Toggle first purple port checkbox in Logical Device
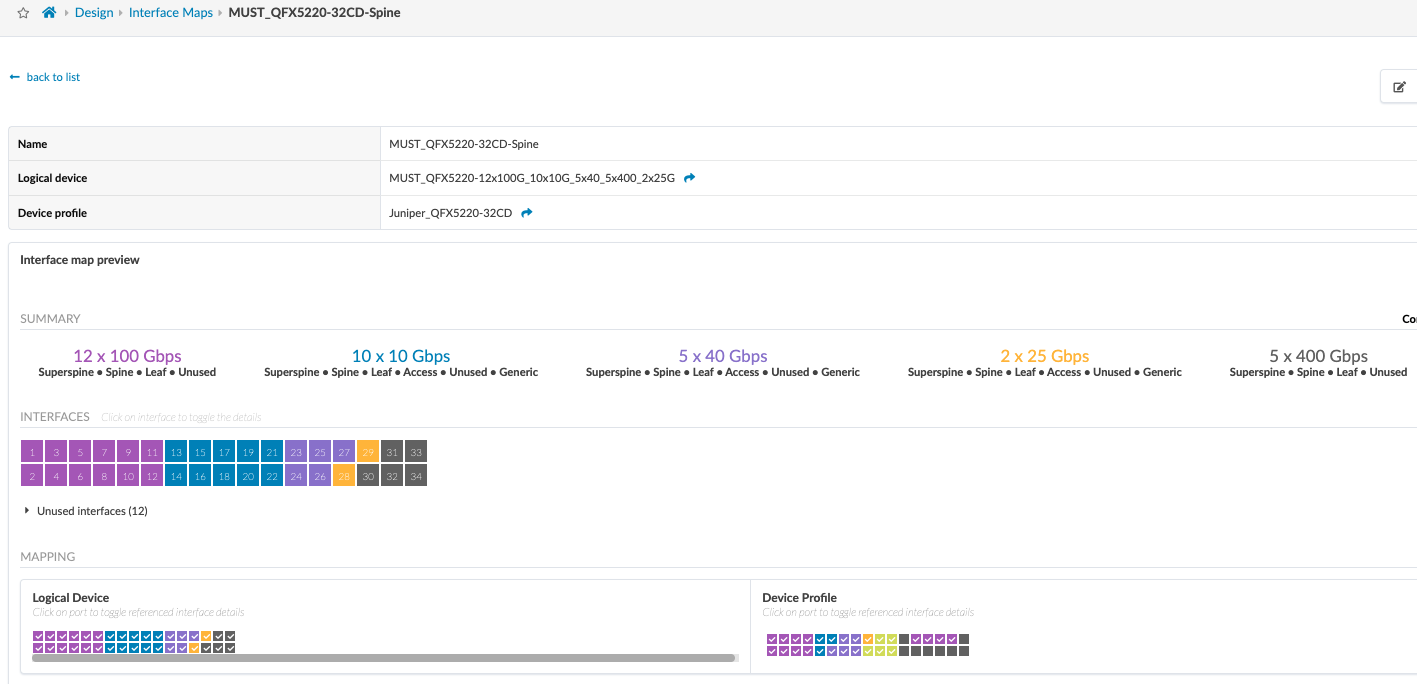The width and height of the screenshot is (1417, 684). pyautogui.click(x=38, y=636)
